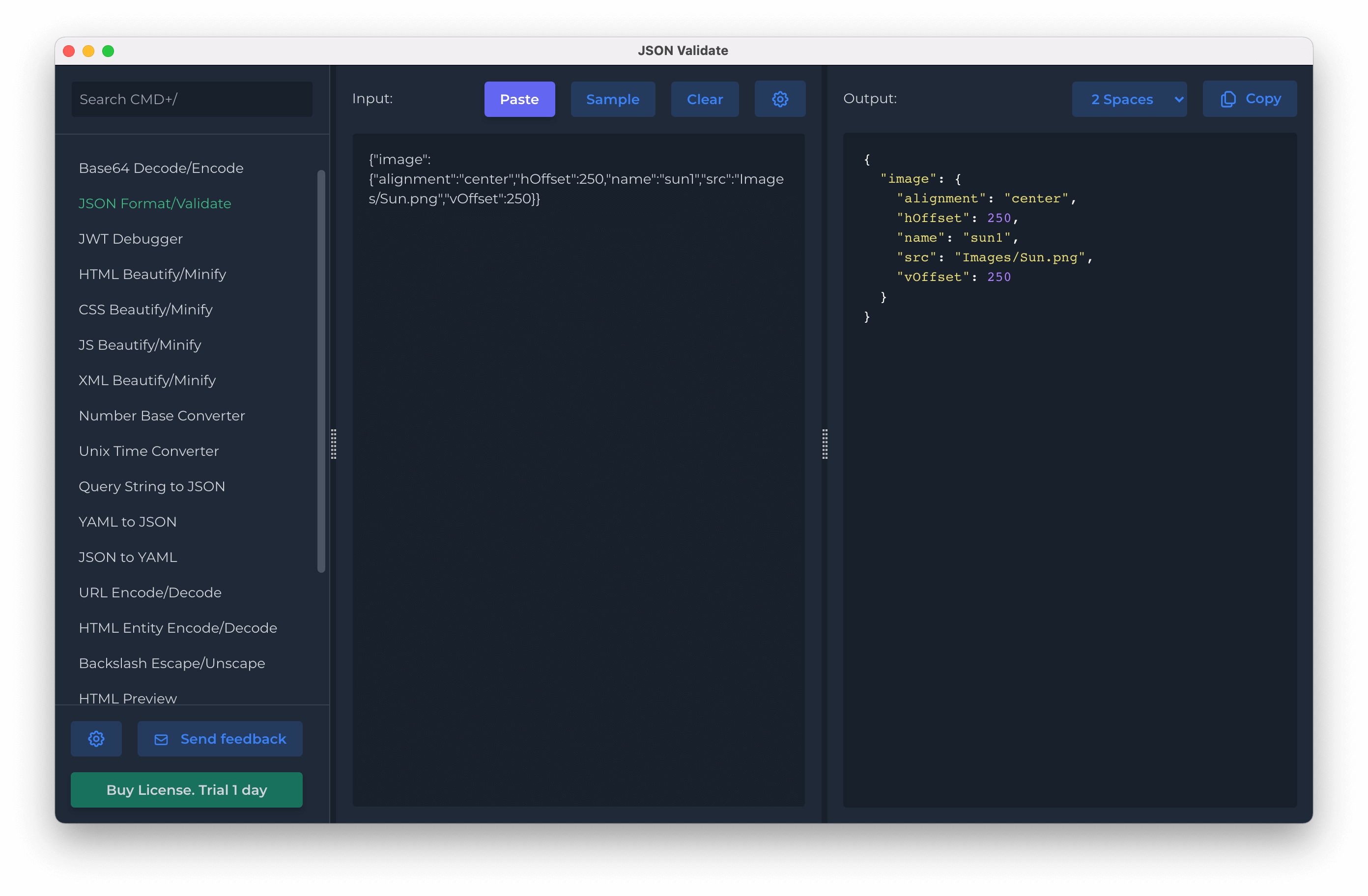Click Buy License. Trial 1 day
Image resolution: width=1368 pixels, height=896 pixels.
[186, 790]
